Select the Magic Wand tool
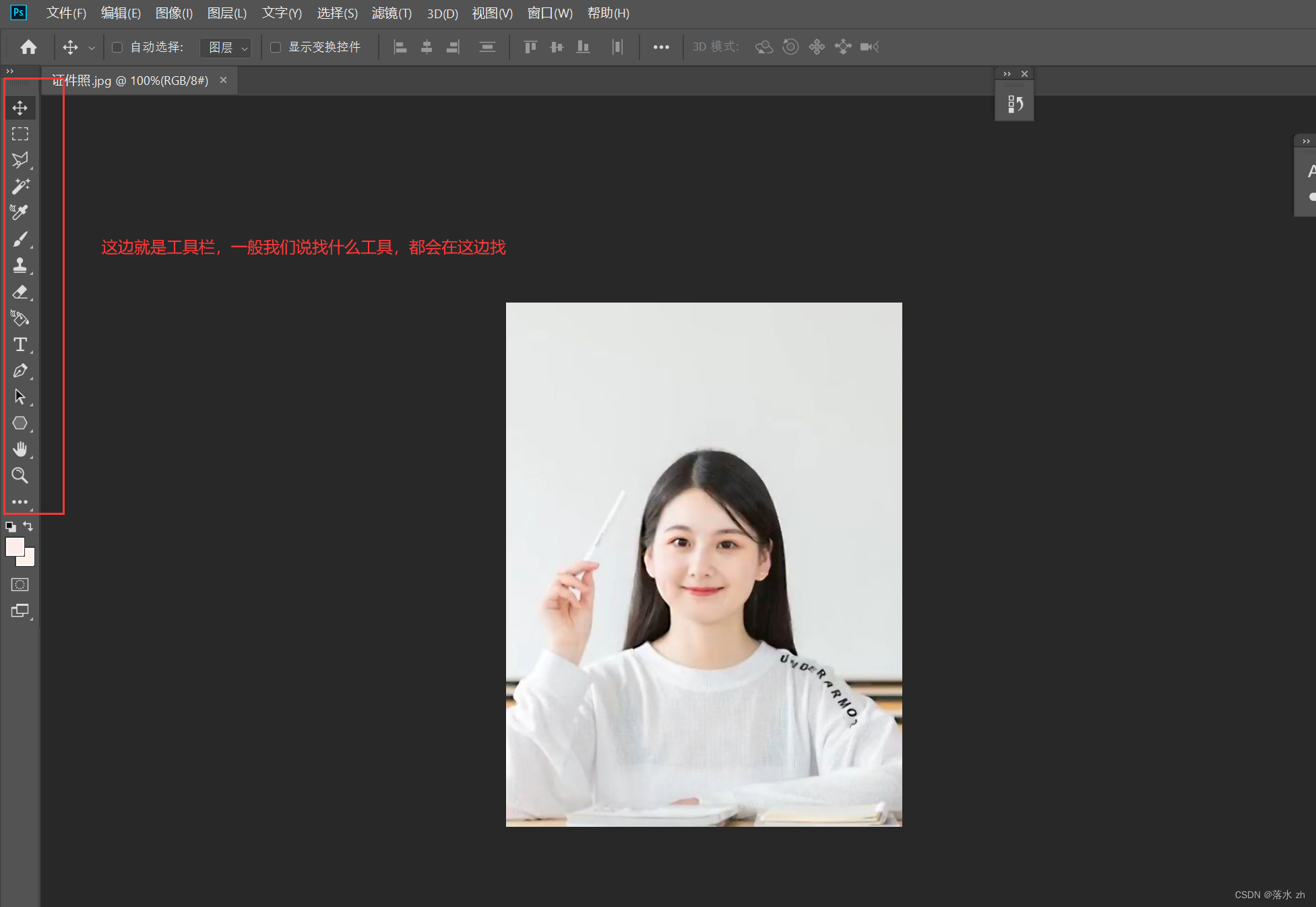Image resolution: width=1316 pixels, height=907 pixels. click(20, 186)
